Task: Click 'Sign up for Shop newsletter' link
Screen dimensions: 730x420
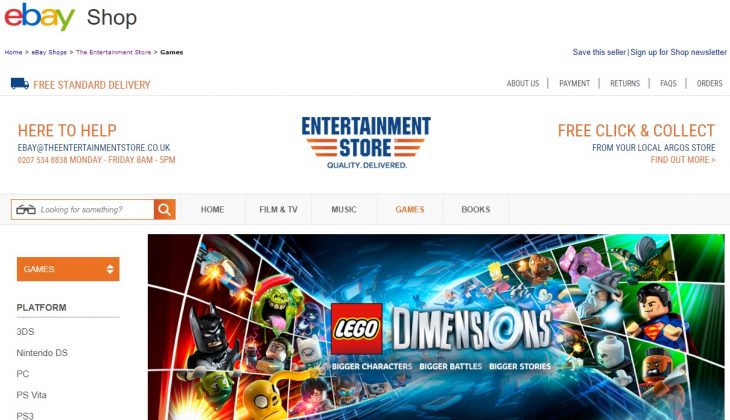Action: pyautogui.click(x=678, y=52)
